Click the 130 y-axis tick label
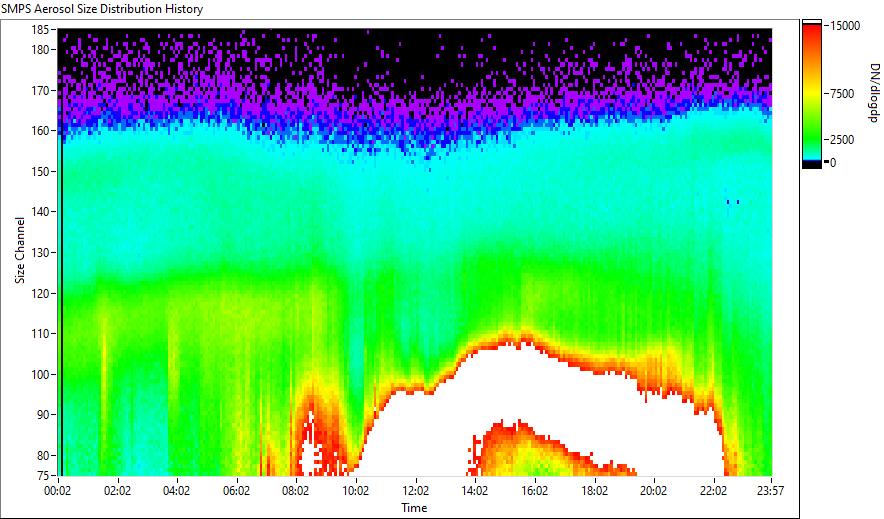This screenshot has height=519, width=884. click(x=40, y=253)
